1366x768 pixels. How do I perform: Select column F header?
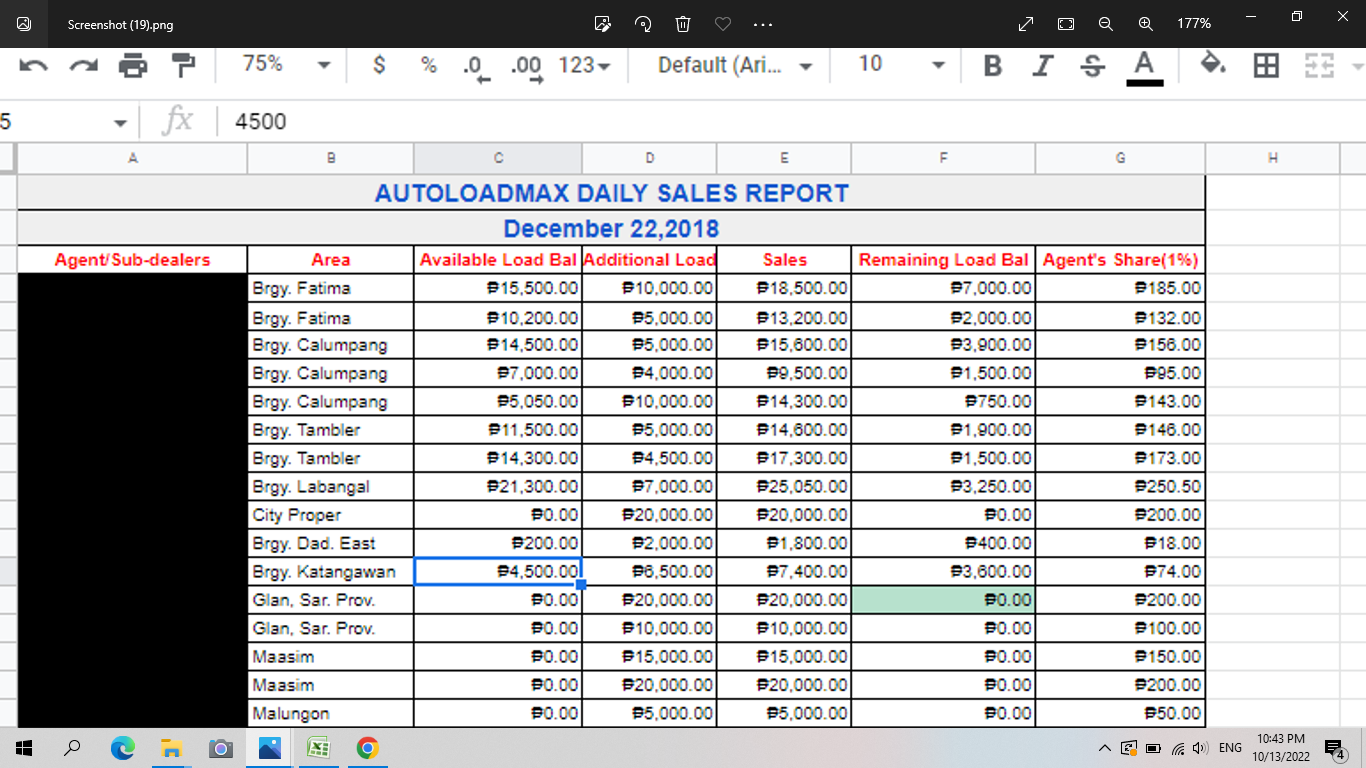943,157
